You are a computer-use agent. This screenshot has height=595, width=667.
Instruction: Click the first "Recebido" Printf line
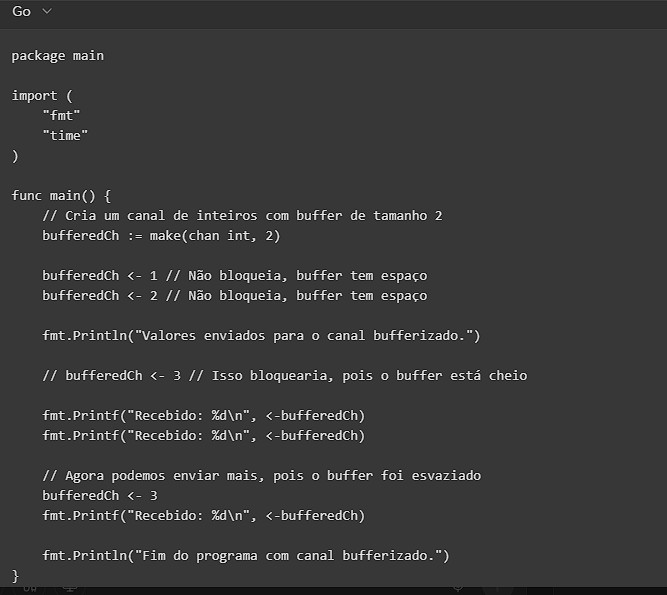[203, 415]
